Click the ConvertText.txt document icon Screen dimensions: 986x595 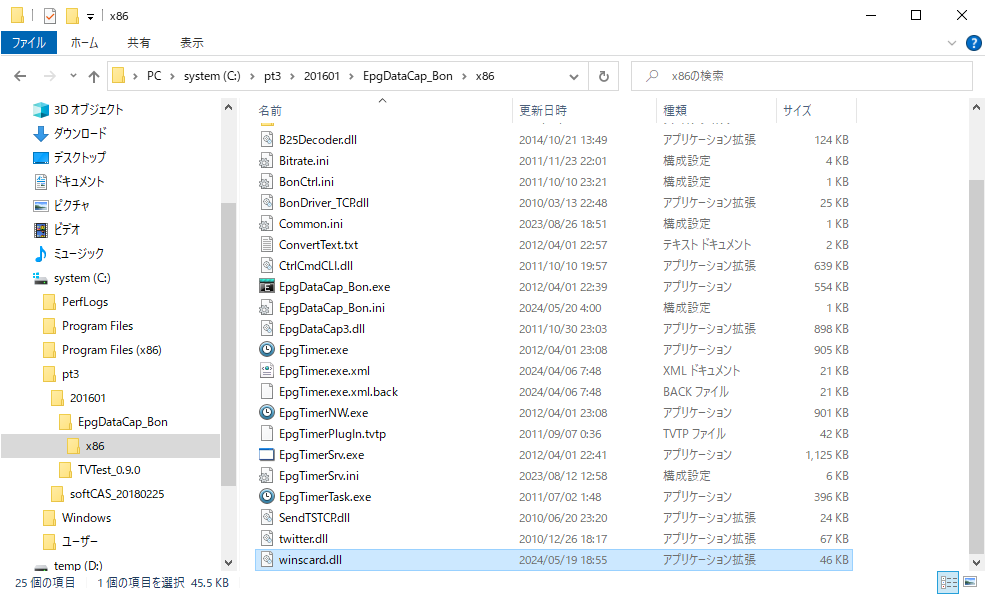267,244
